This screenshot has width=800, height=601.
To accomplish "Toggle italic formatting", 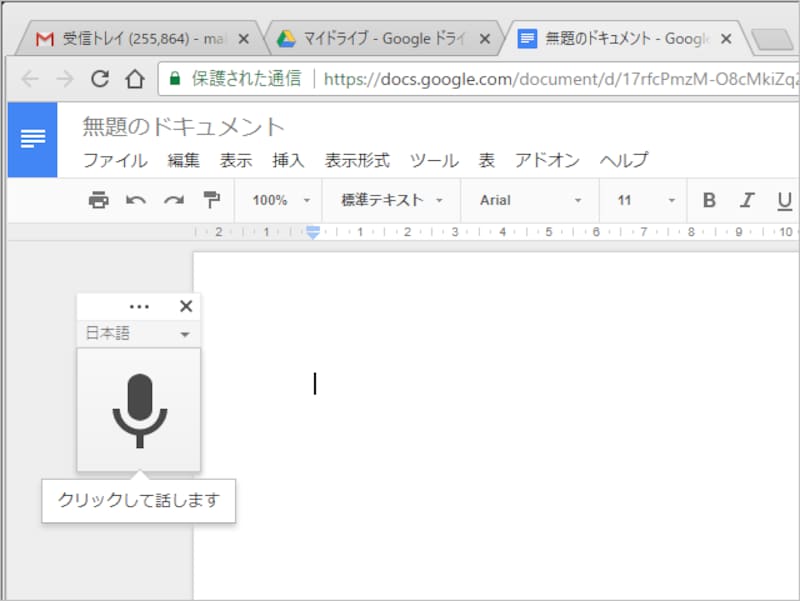I will click(x=747, y=200).
